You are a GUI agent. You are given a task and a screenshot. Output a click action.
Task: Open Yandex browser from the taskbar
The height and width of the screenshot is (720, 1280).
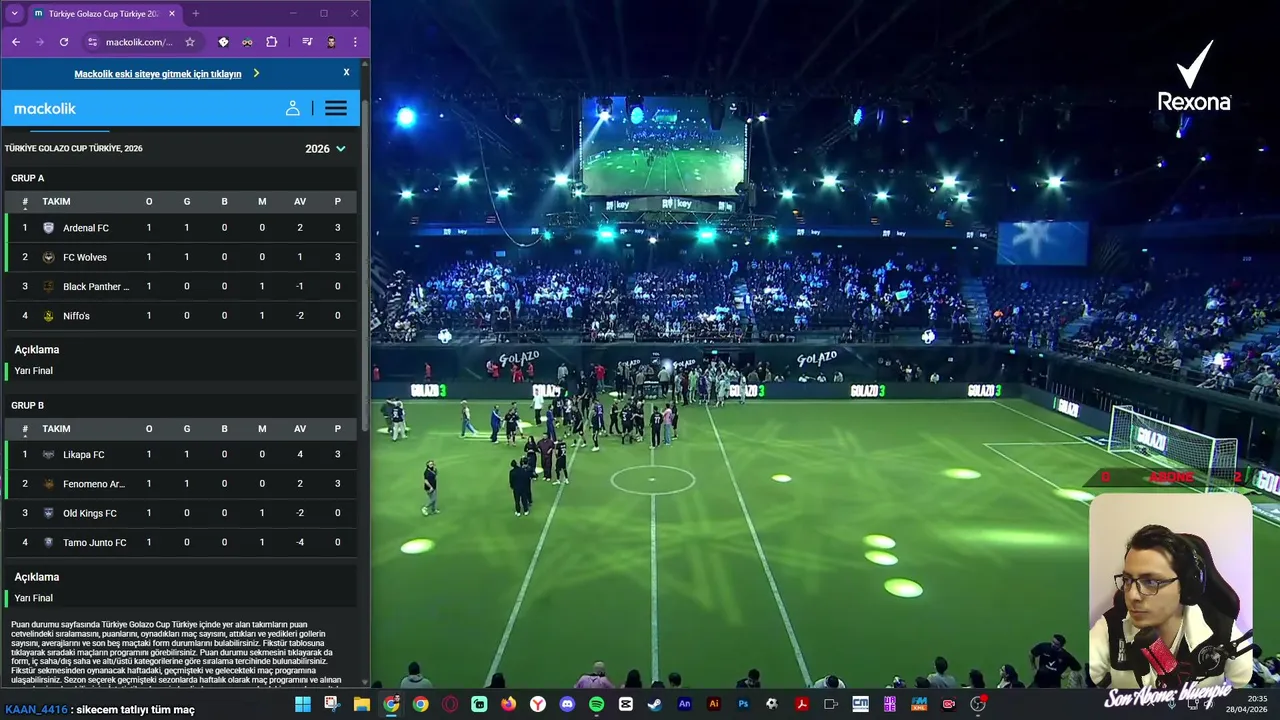(538, 704)
